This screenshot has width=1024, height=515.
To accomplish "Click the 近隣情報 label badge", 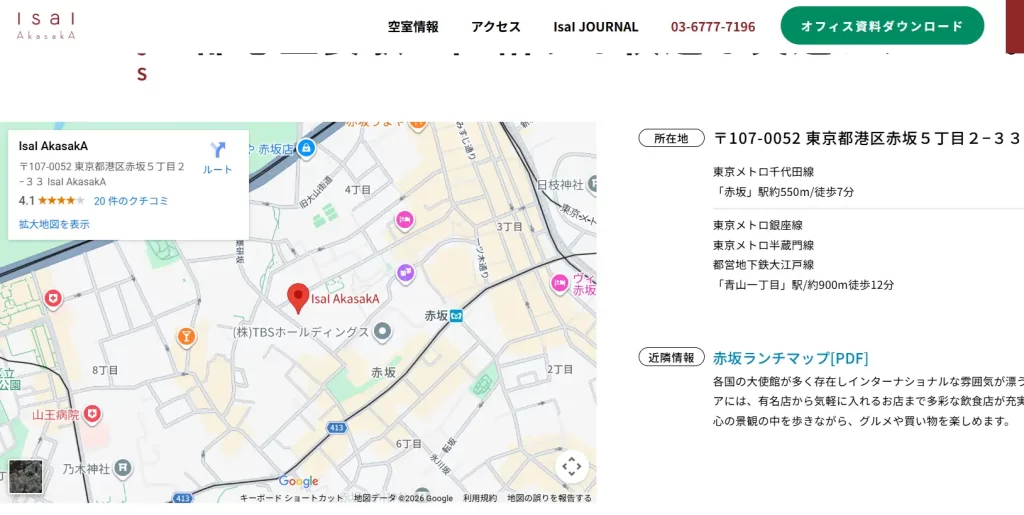I will click(671, 357).
